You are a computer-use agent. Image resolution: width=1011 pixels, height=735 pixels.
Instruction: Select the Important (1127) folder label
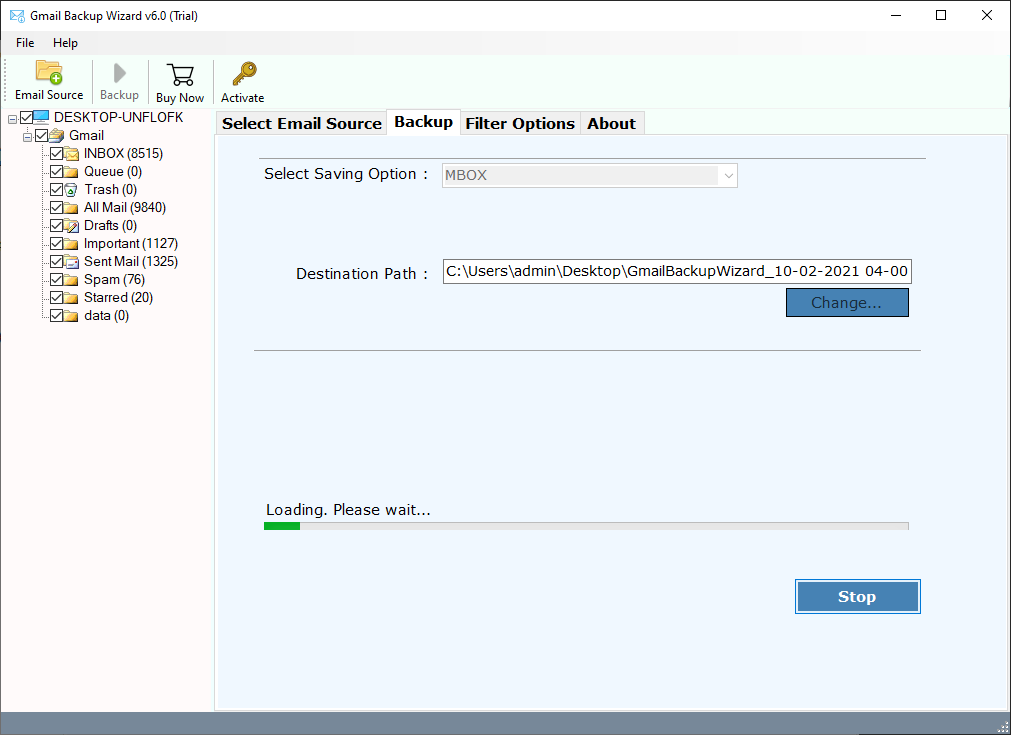[x=131, y=244]
